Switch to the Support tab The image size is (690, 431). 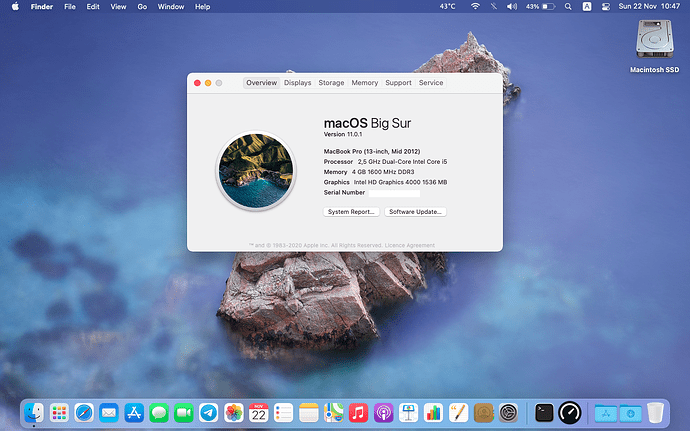399,83
